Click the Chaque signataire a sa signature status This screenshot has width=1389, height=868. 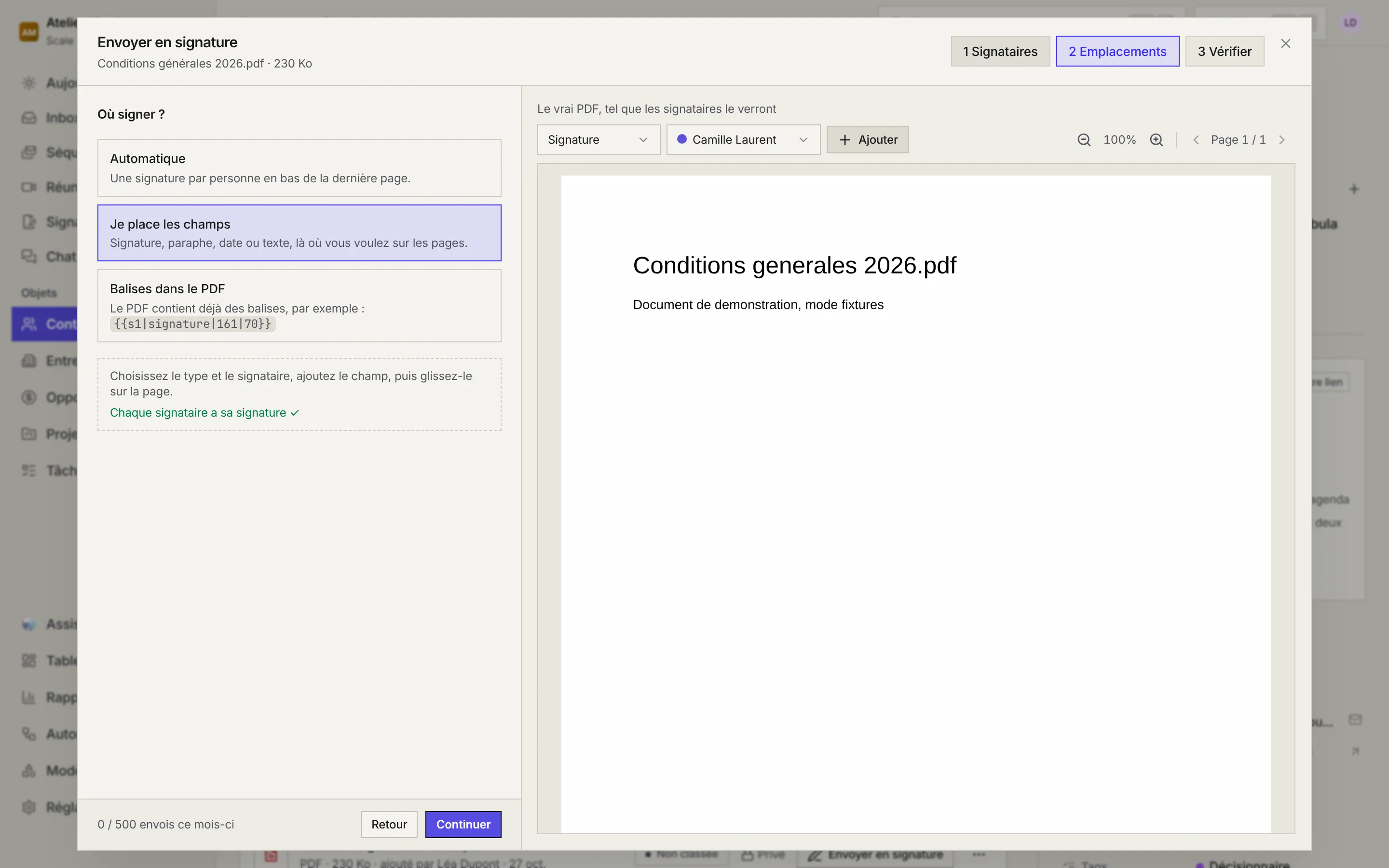pyautogui.click(x=204, y=413)
